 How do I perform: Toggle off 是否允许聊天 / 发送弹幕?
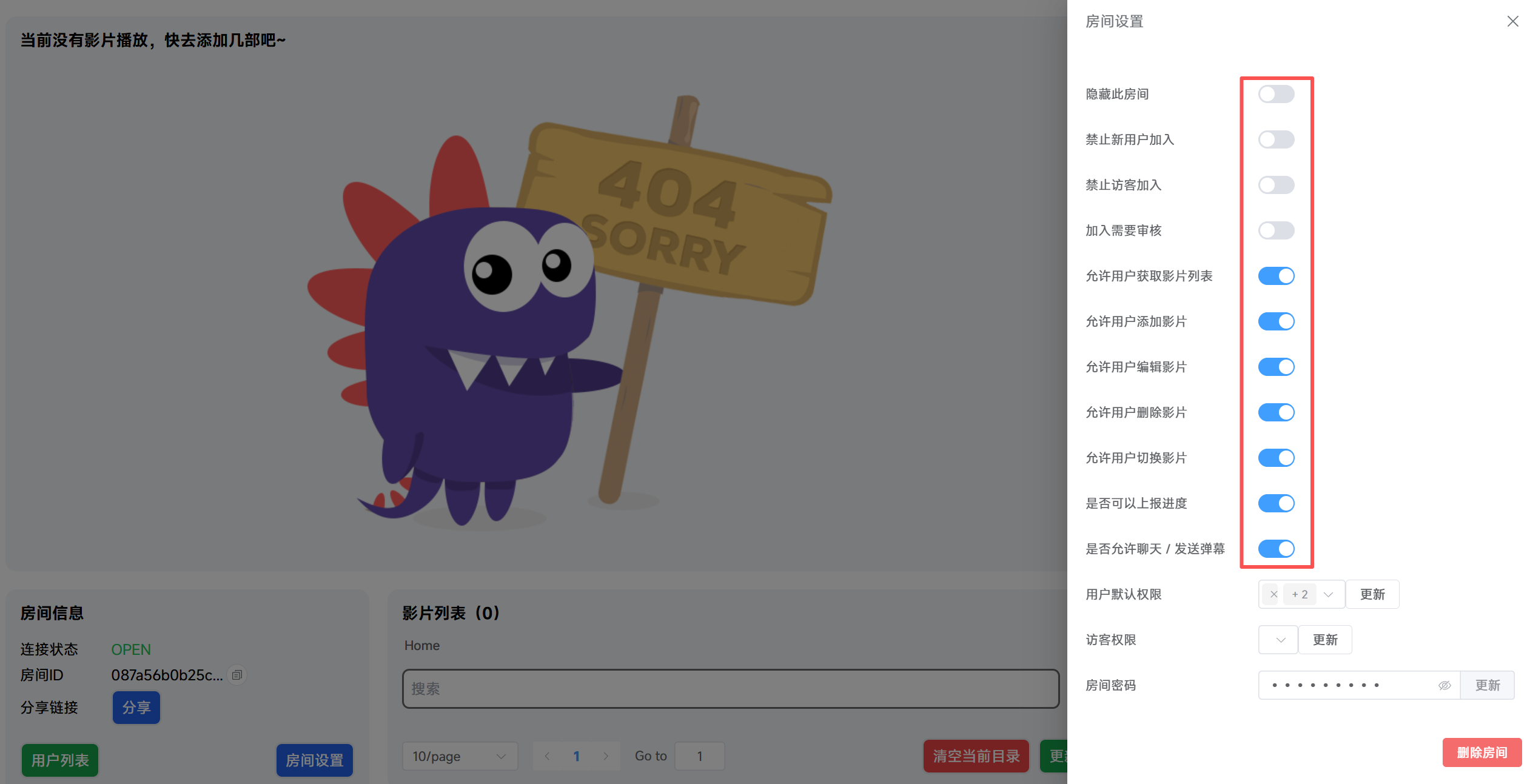1276,549
